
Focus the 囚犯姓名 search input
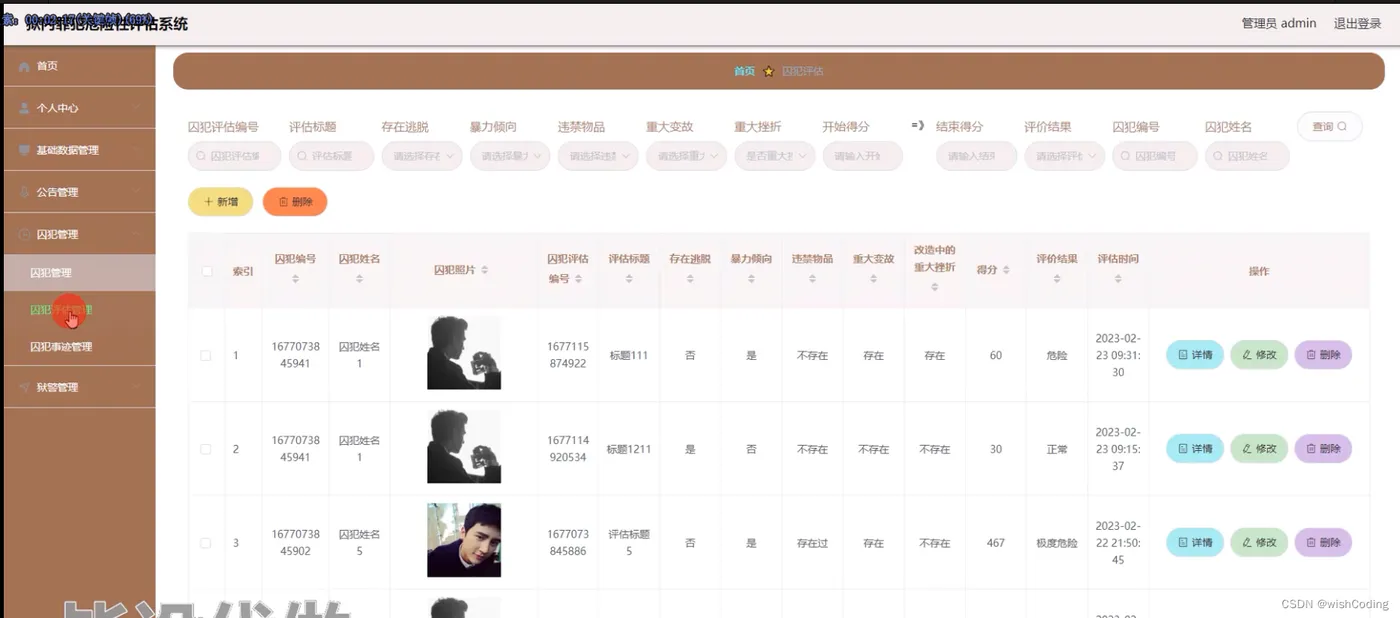click(1247, 156)
